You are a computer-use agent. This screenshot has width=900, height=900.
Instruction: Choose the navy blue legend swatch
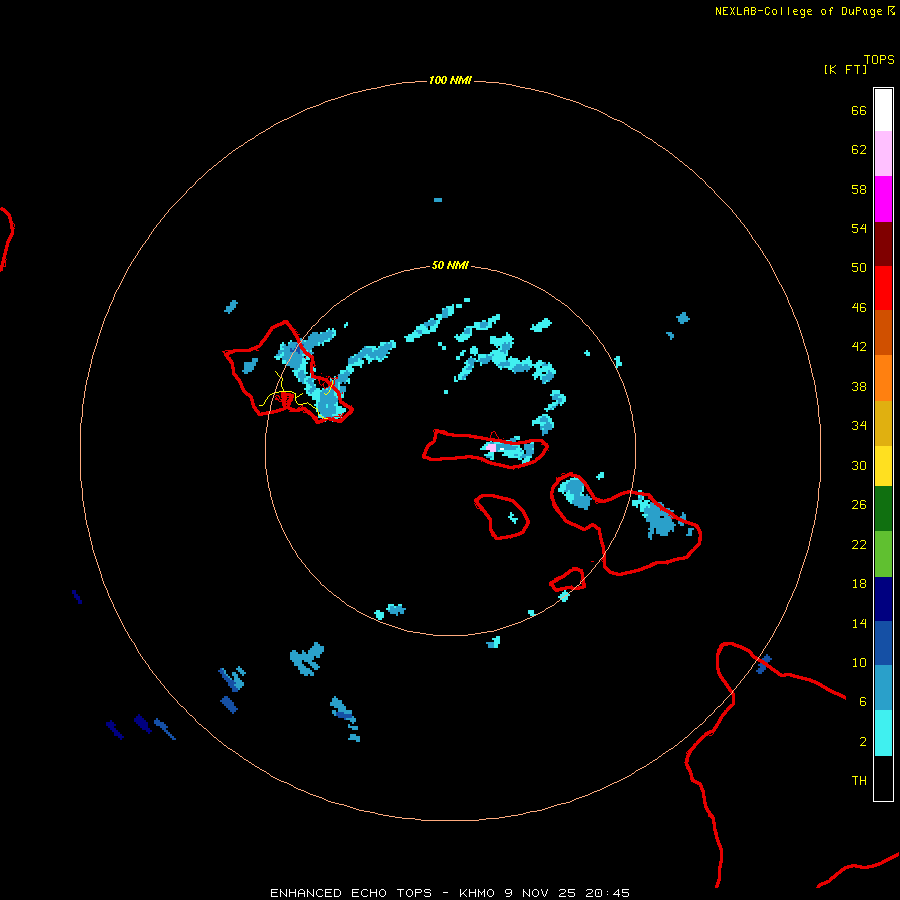point(883,599)
